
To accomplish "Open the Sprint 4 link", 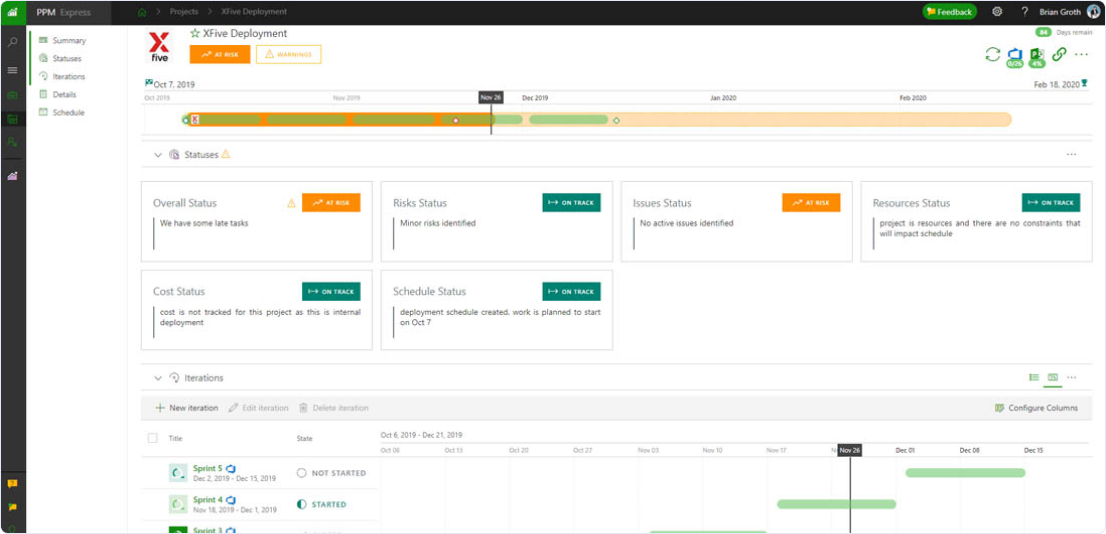I will (x=207, y=500).
